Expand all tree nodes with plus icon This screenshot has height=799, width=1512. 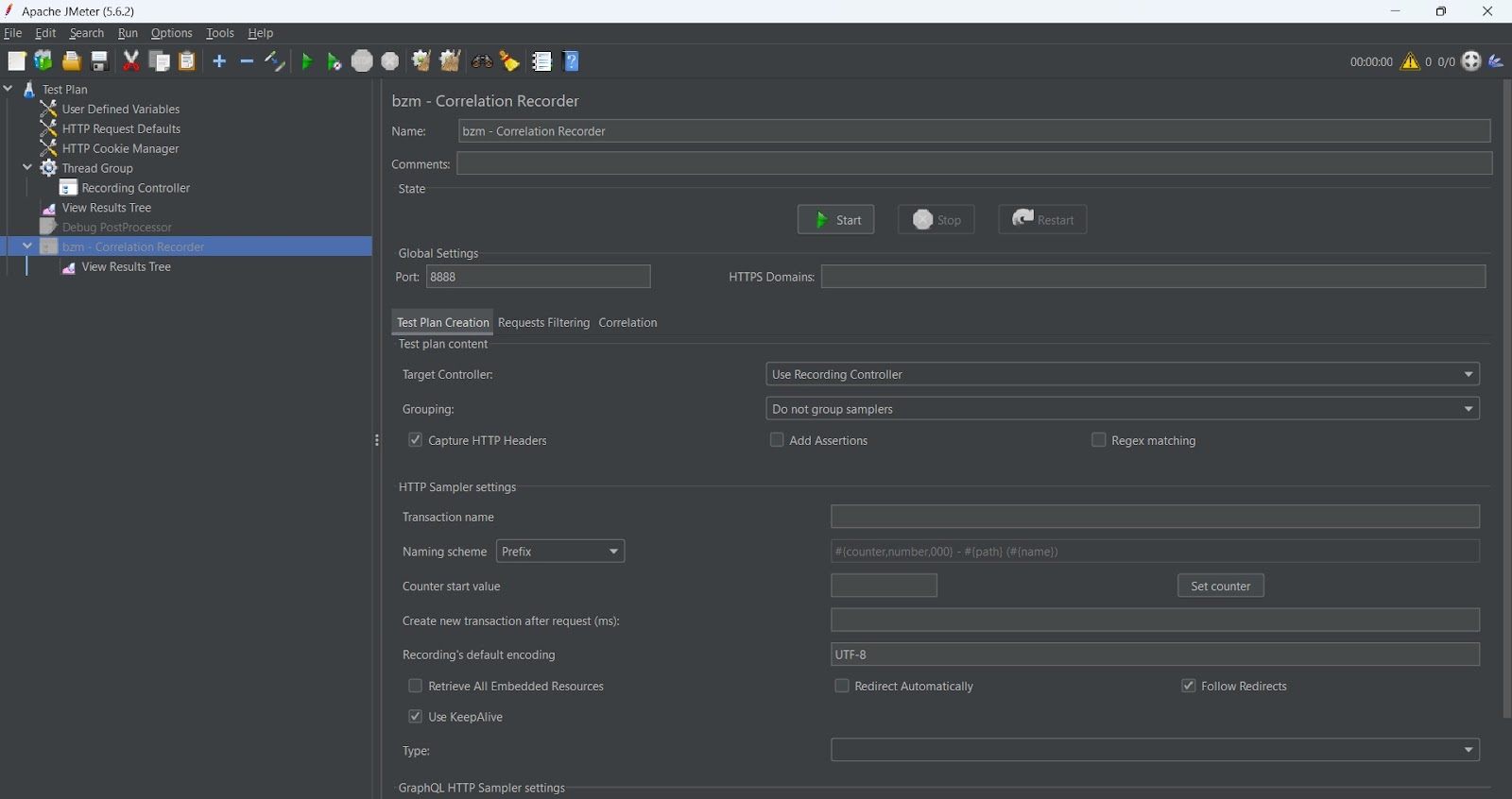219,61
